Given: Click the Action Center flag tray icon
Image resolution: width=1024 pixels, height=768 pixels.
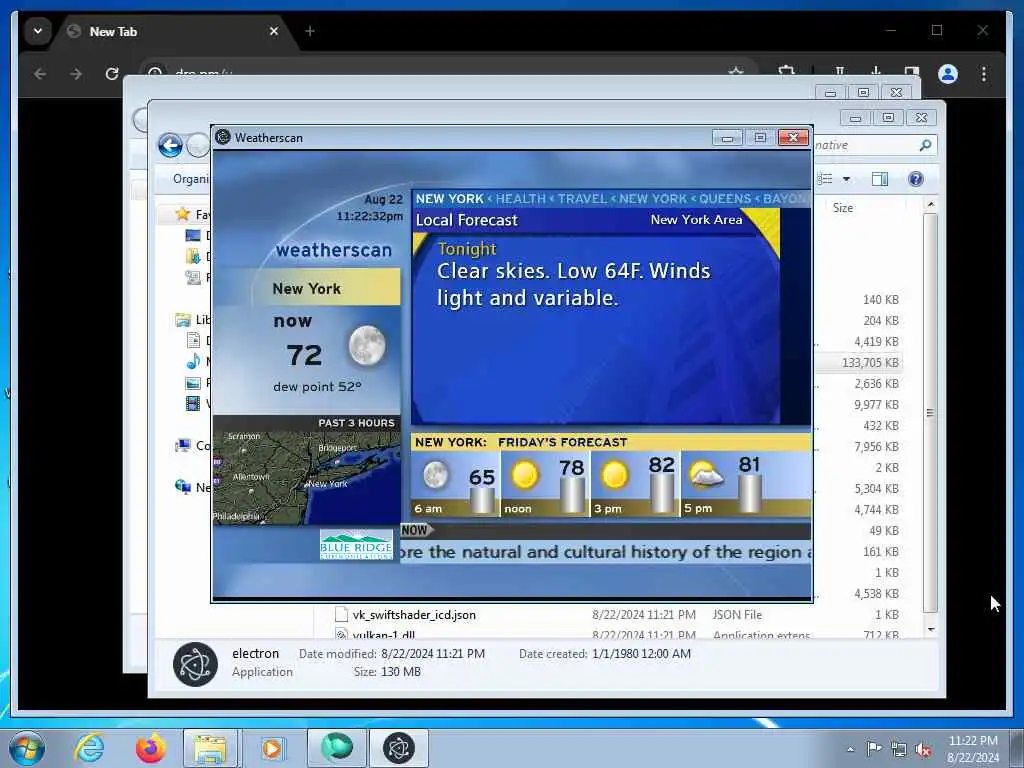Looking at the screenshot, I should pyautogui.click(x=874, y=749).
